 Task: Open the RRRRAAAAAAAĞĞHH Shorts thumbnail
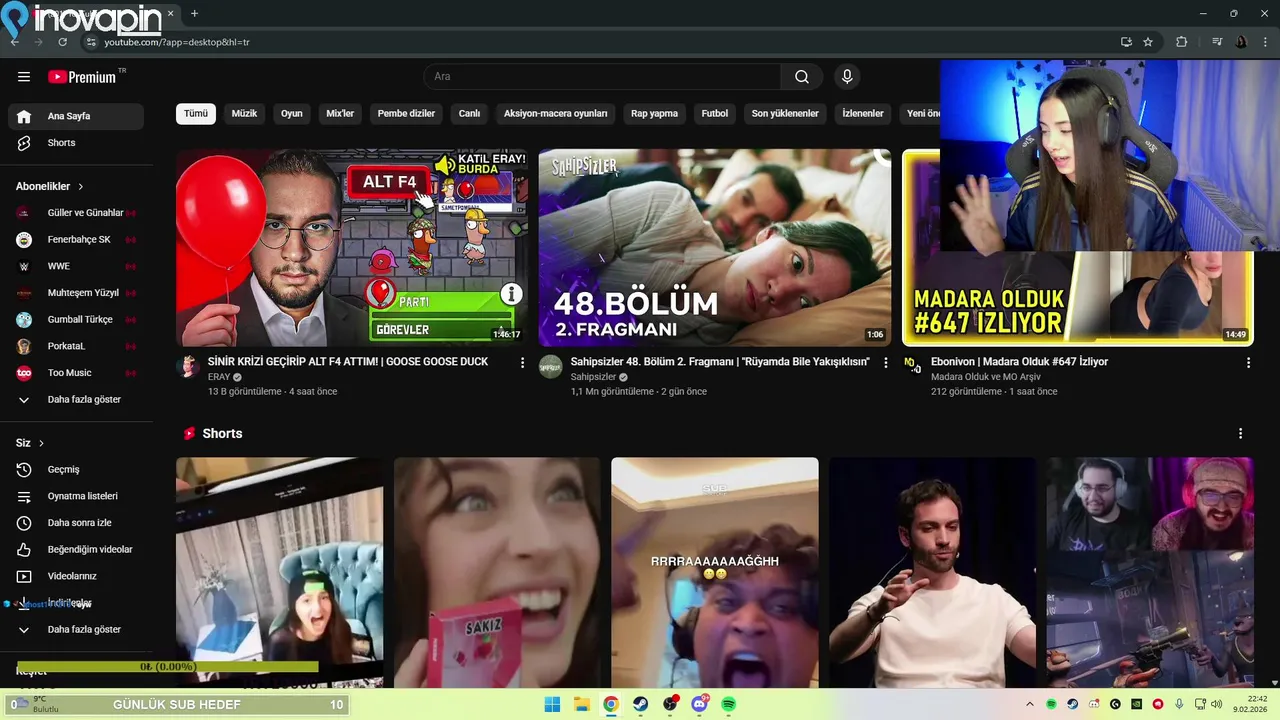click(715, 573)
